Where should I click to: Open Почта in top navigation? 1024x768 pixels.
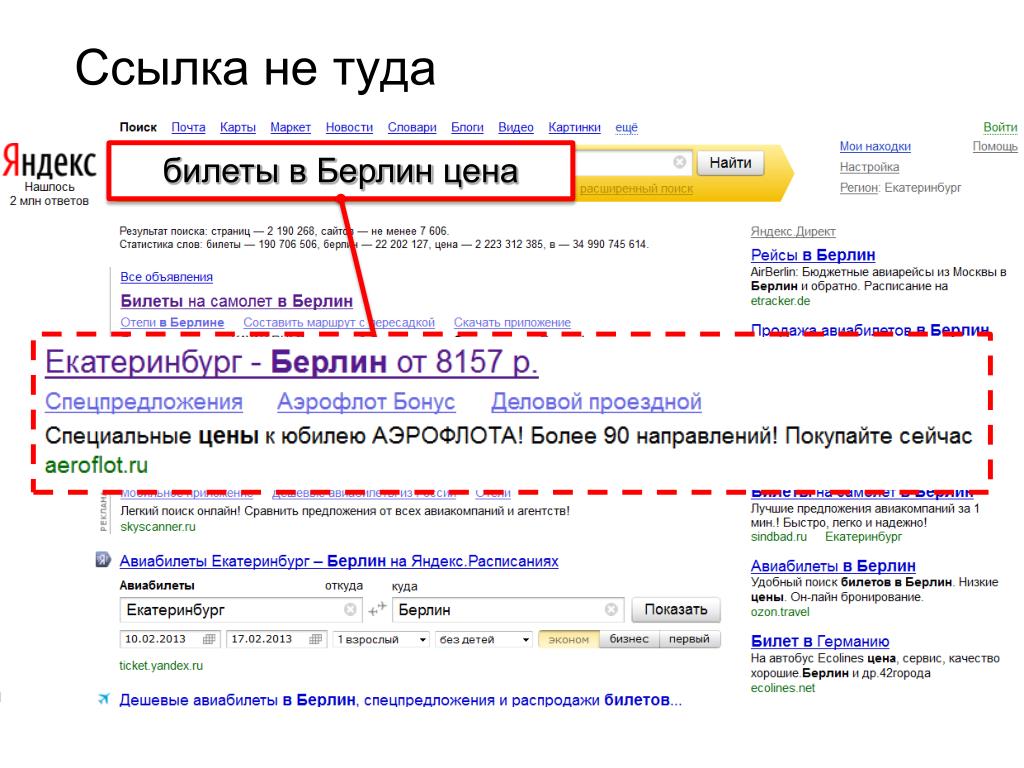tap(188, 127)
